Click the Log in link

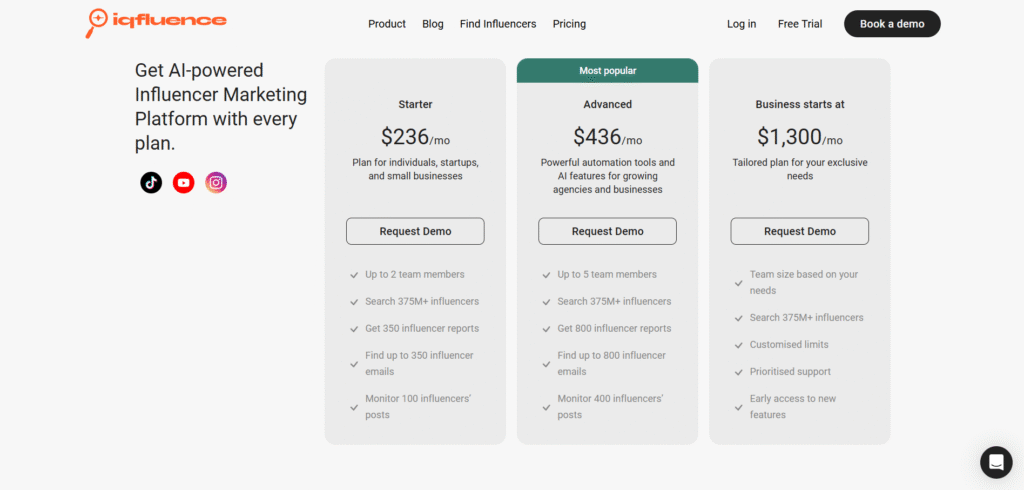(x=741, y=24)
